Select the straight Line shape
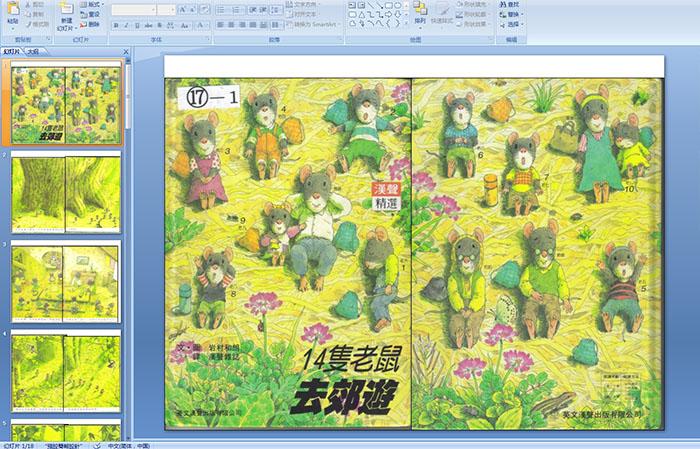 [371, 5]
